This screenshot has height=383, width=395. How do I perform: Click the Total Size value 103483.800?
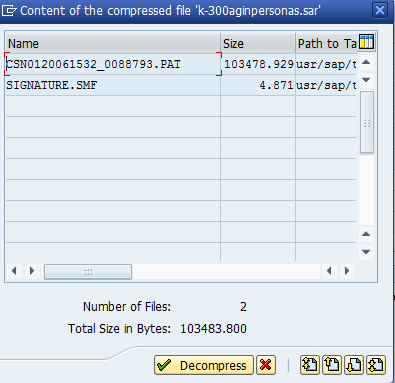[213, 329]
